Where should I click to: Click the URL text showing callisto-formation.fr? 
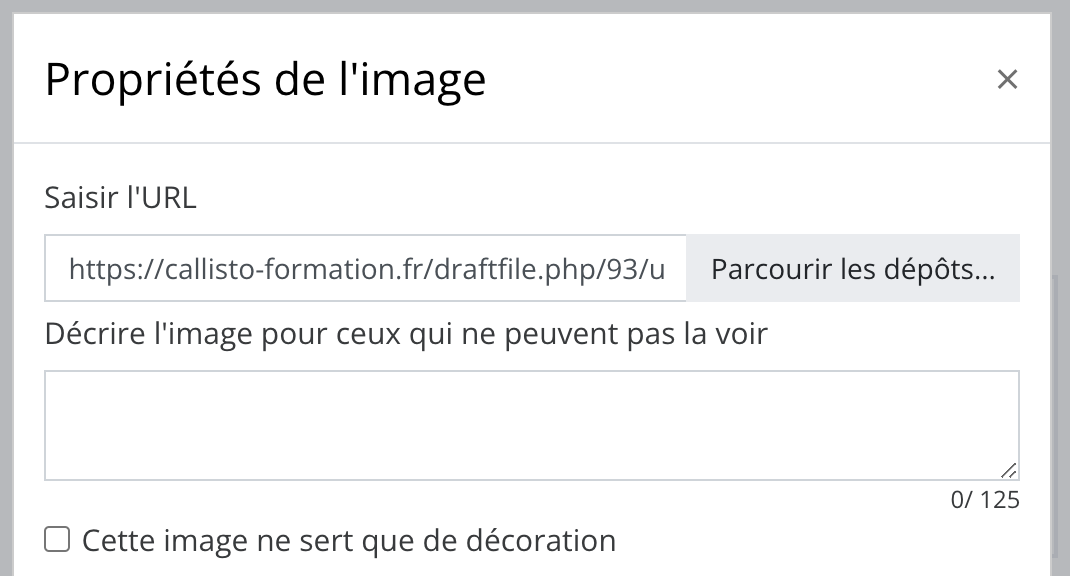(365, 268)
